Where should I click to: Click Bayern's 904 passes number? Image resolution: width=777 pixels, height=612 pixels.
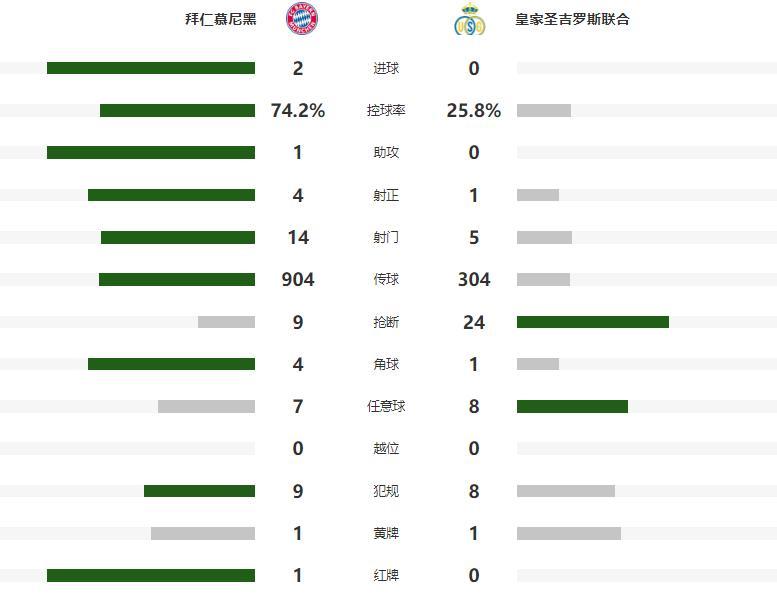click(x=298, y=280)
